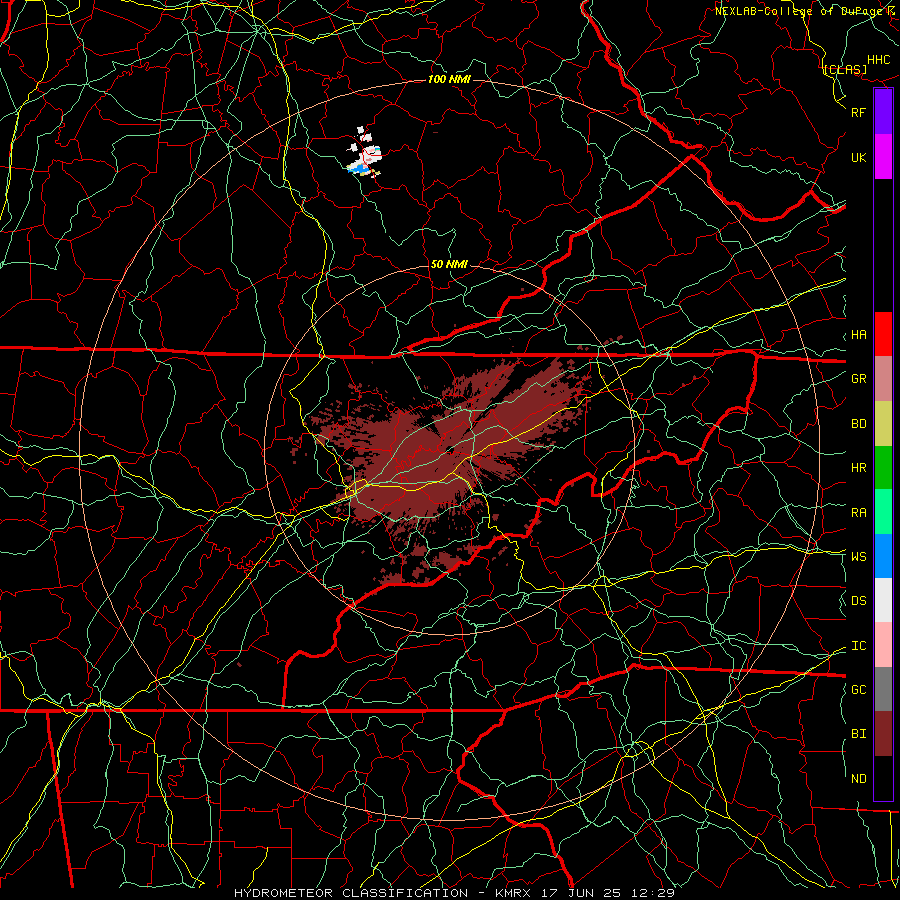Click the DS legend label

[859, 601]
